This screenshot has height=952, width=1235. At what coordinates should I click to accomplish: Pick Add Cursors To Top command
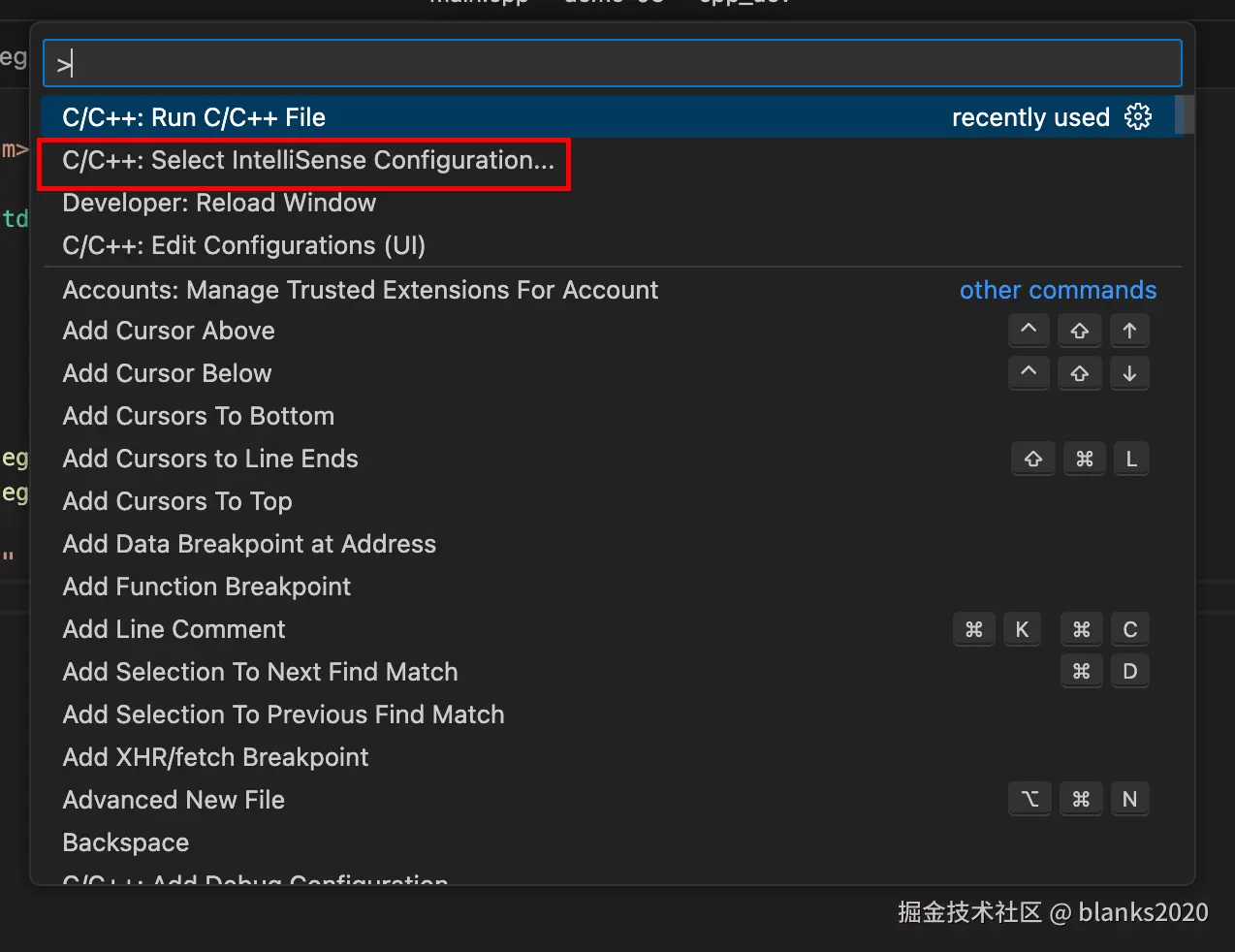point(177,502)
